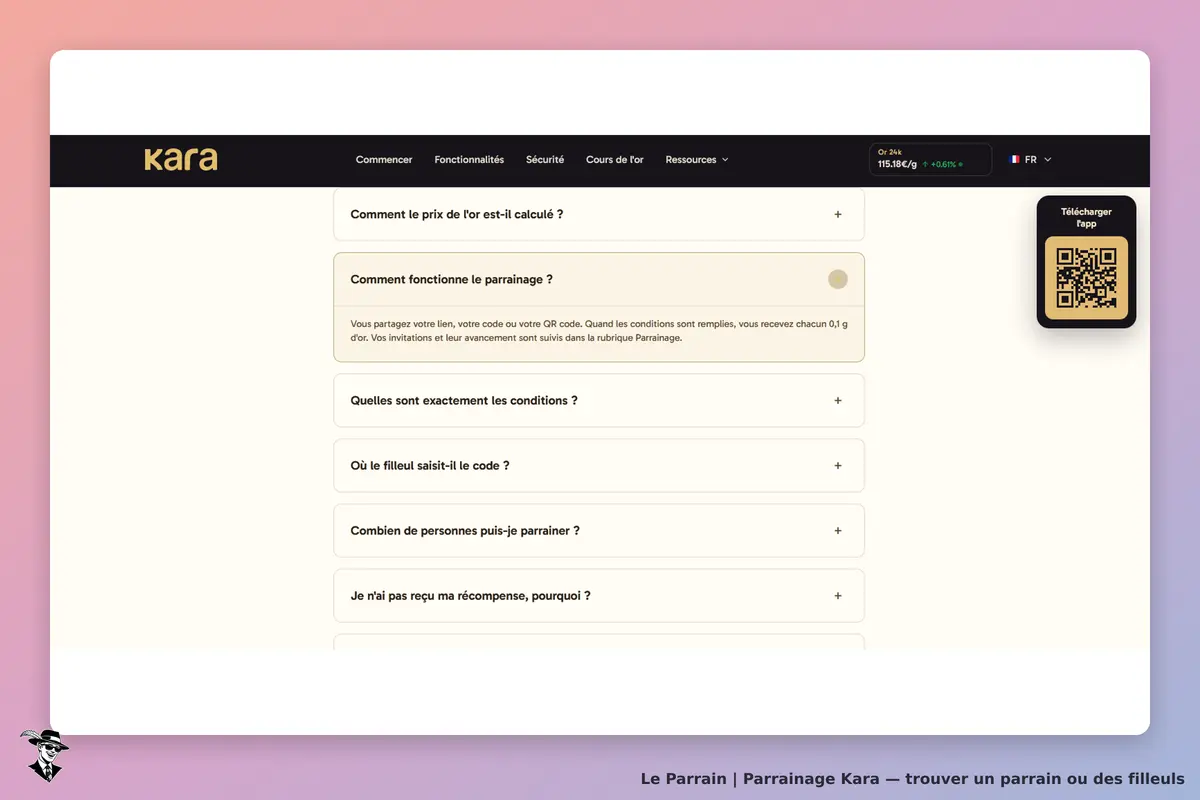Expand 'Combien de personnes puis-je parrainer ?'

click(x=599, y=530)
